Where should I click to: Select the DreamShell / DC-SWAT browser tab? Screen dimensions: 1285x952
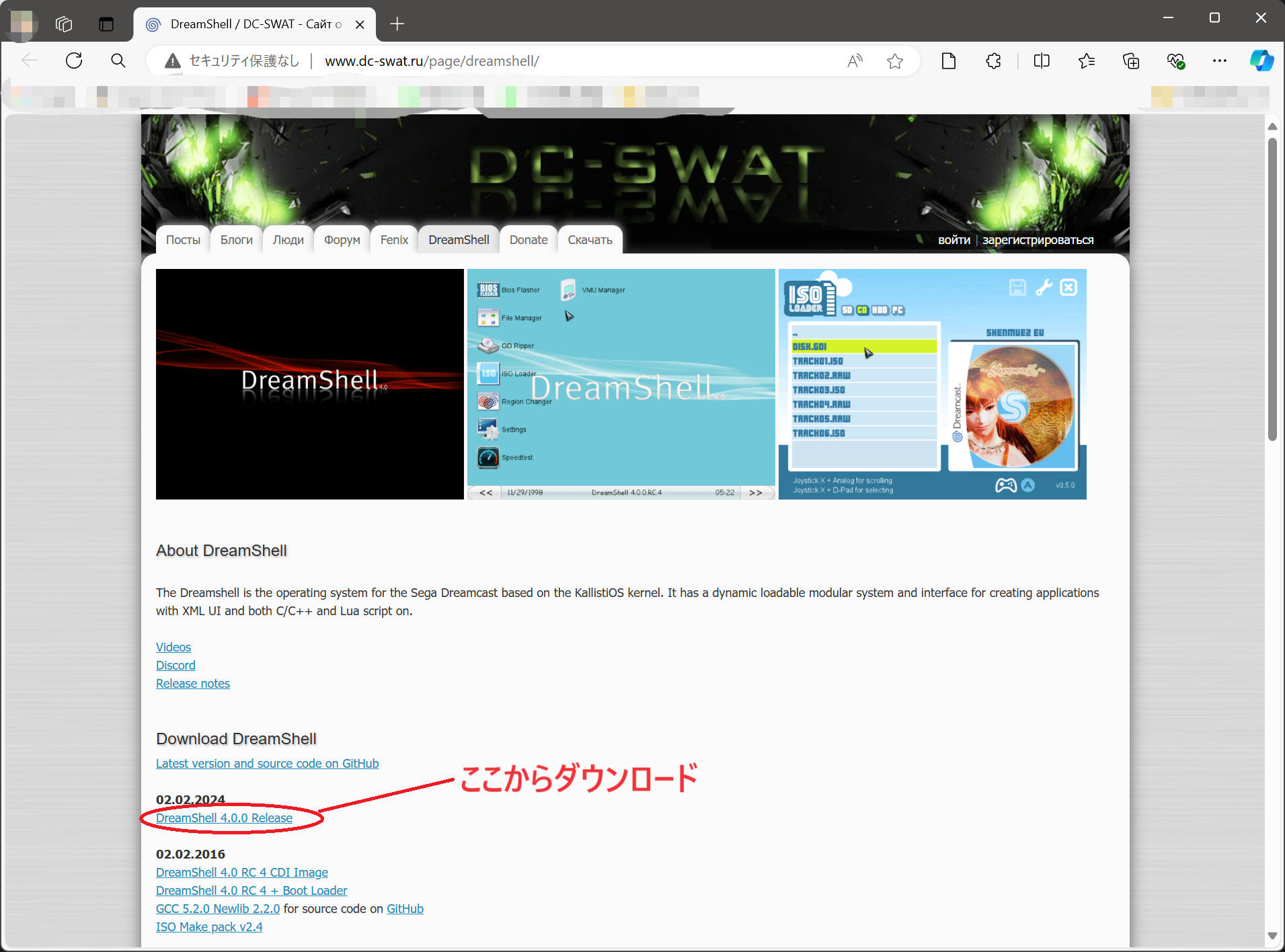[255, 24]
